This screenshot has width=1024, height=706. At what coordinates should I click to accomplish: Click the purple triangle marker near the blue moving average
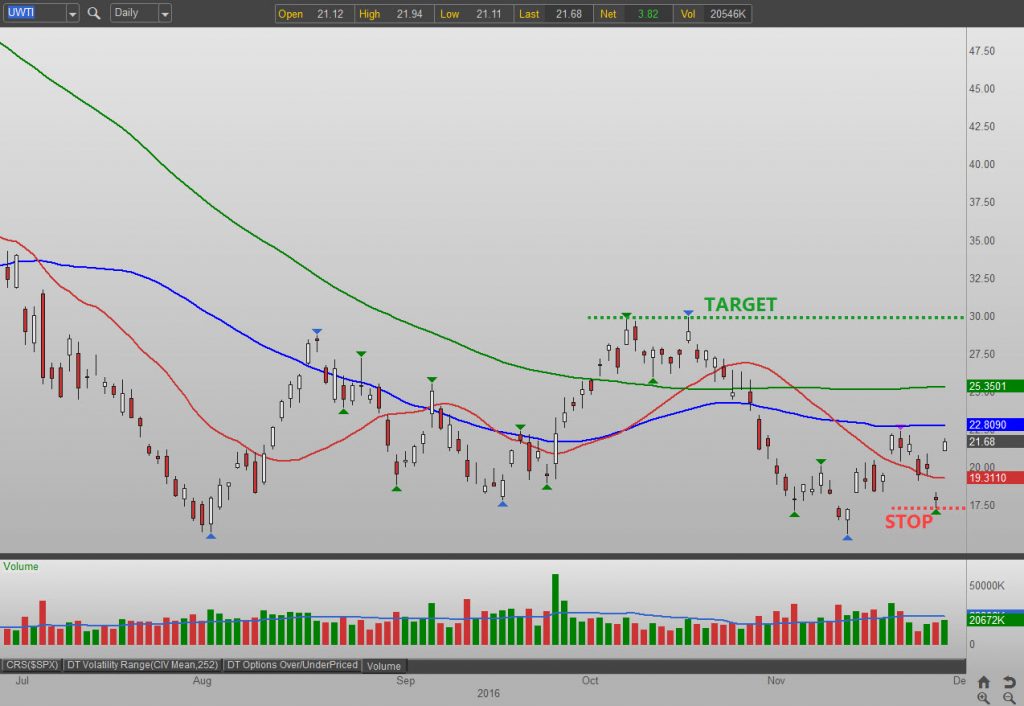(x=900, y=428)
